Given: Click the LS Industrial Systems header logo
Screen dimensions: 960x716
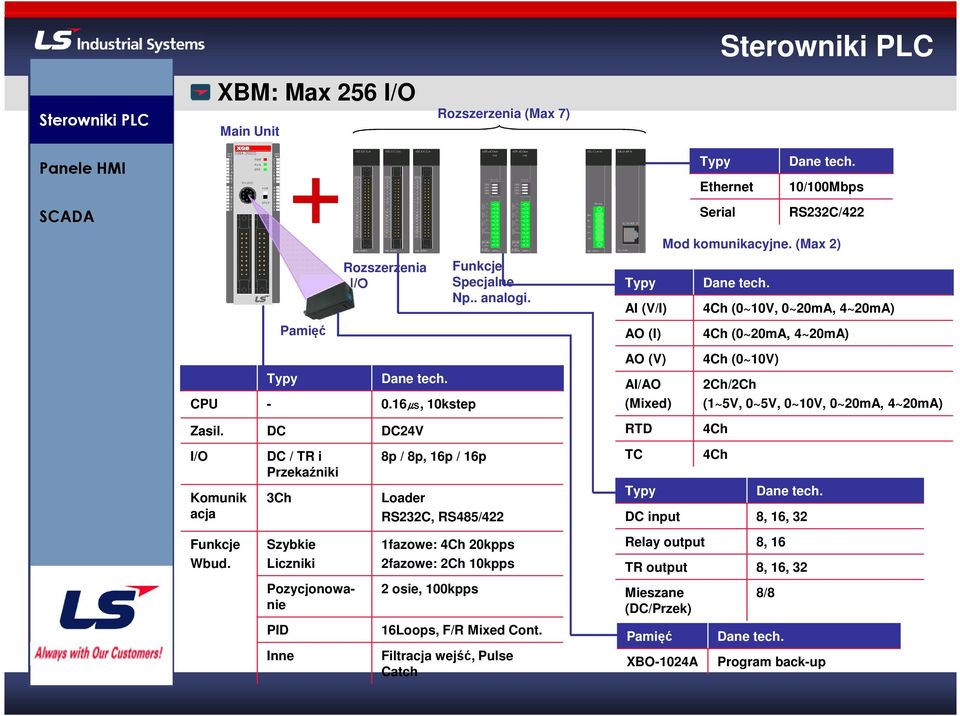Looking at the screenshot, I should click(119, 41).
